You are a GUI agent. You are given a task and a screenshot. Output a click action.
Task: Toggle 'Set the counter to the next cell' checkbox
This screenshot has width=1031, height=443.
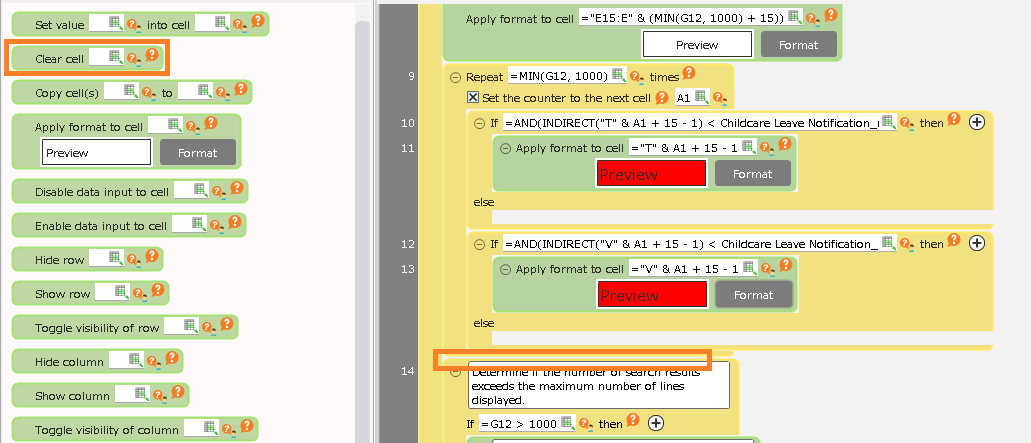474,98
